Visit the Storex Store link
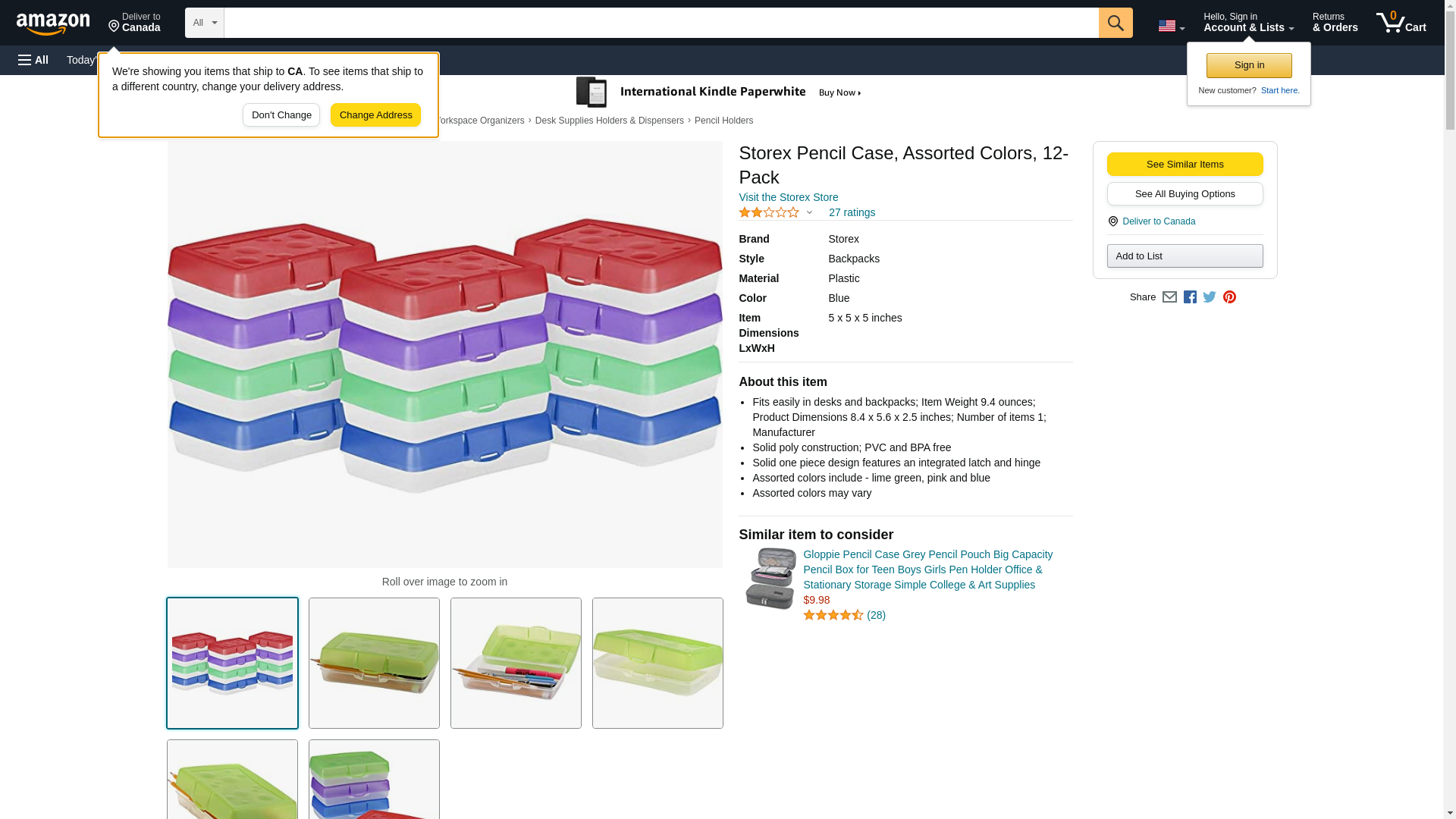1456x819 pixels. click(788, 197)
